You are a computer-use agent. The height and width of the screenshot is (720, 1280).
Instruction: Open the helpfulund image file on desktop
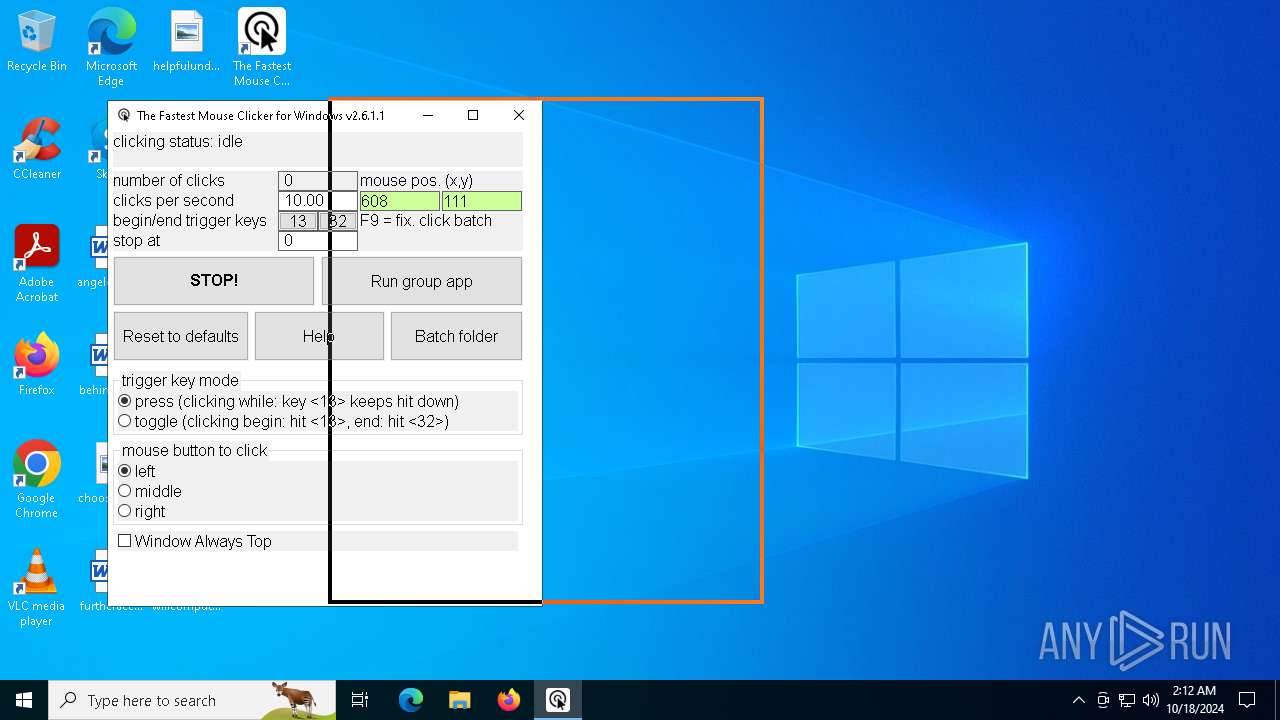point(186,41)
